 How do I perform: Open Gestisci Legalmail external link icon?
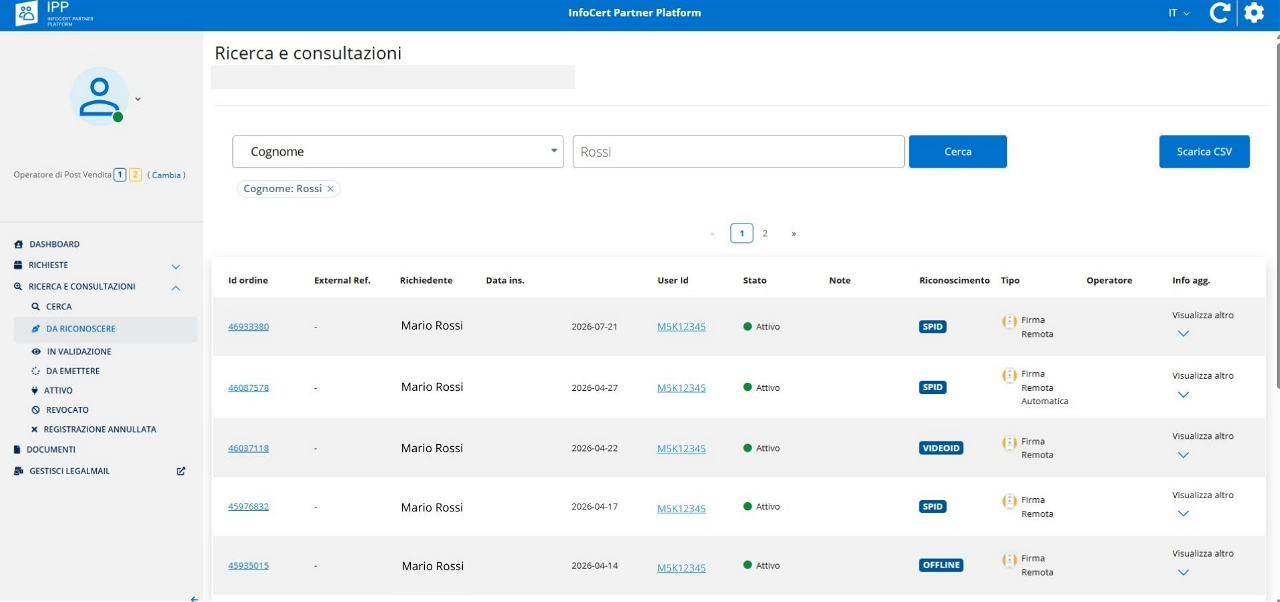tap(181, 471)
